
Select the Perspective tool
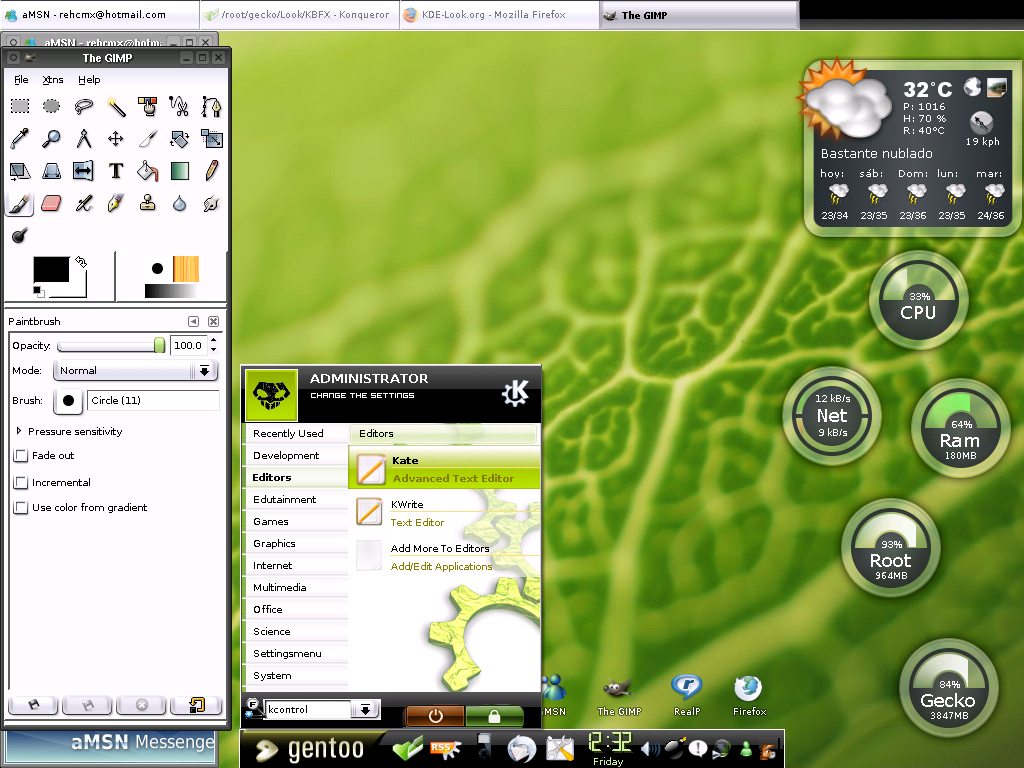52,171
